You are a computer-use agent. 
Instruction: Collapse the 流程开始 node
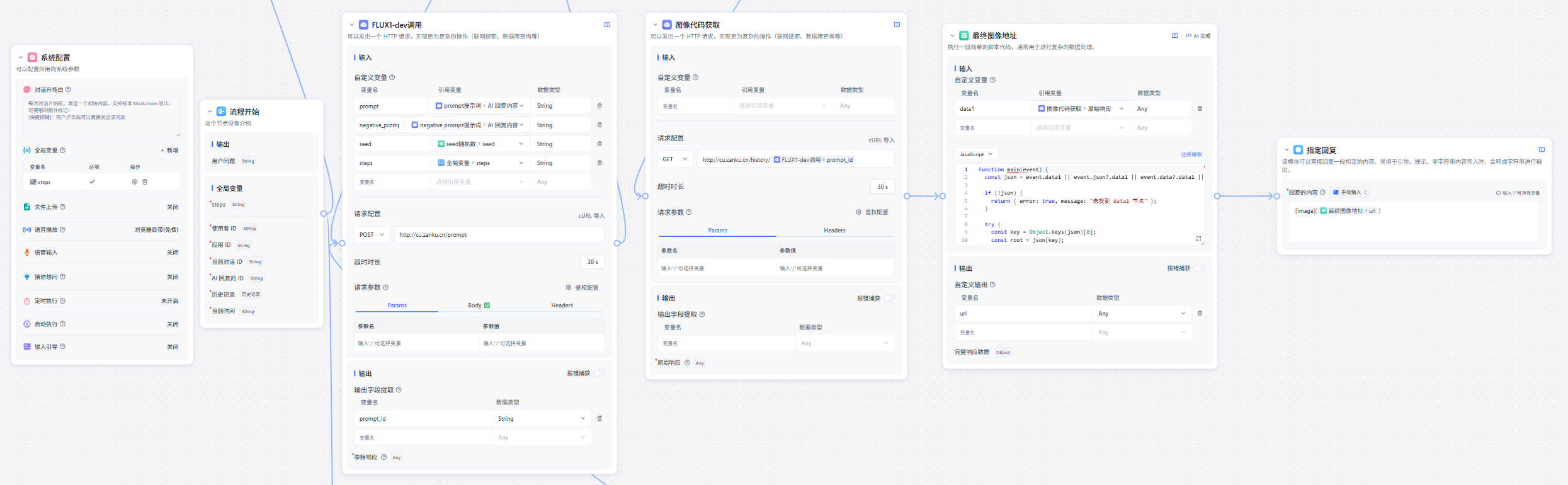click(210, 111)
